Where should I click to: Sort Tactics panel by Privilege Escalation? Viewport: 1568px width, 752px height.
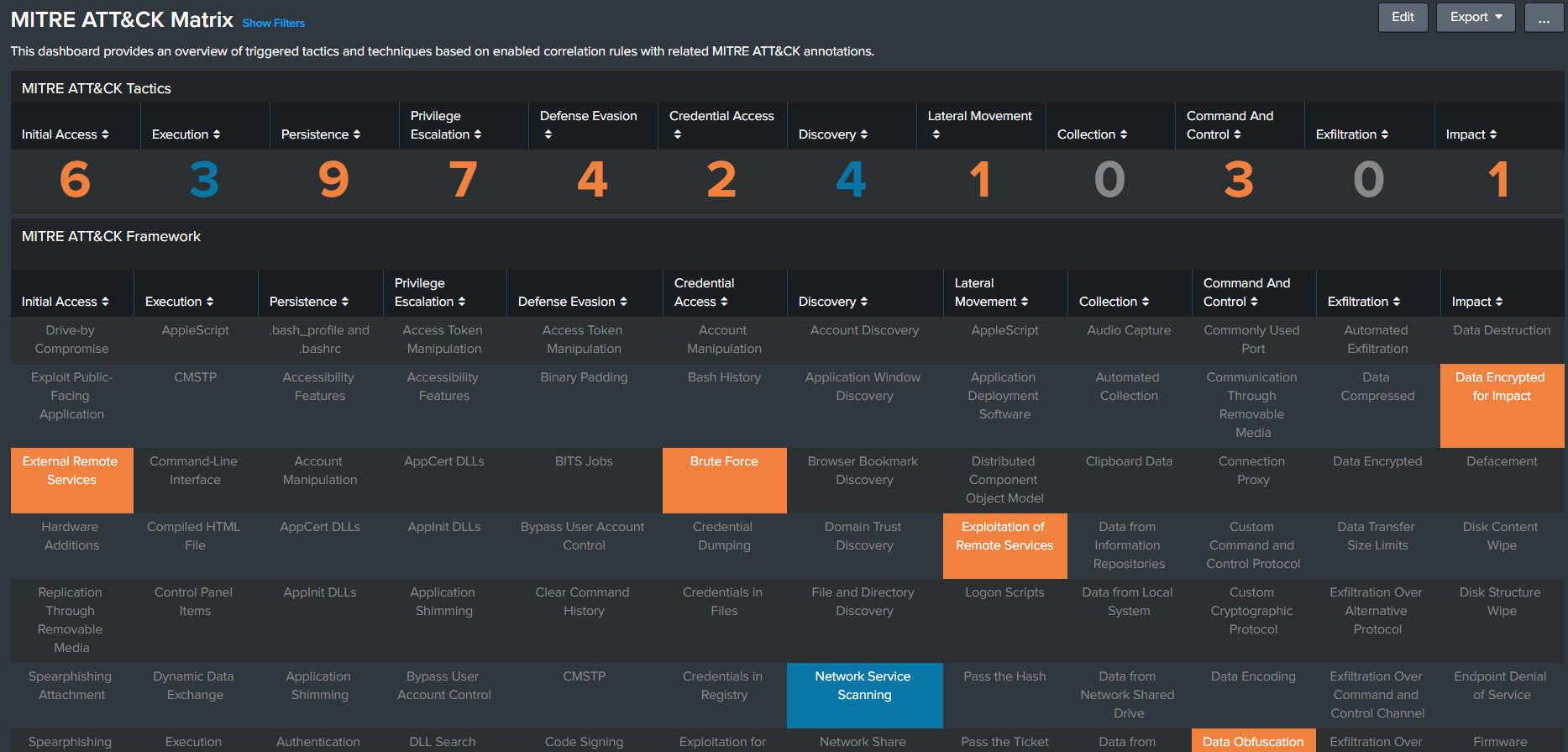[446, 125]
